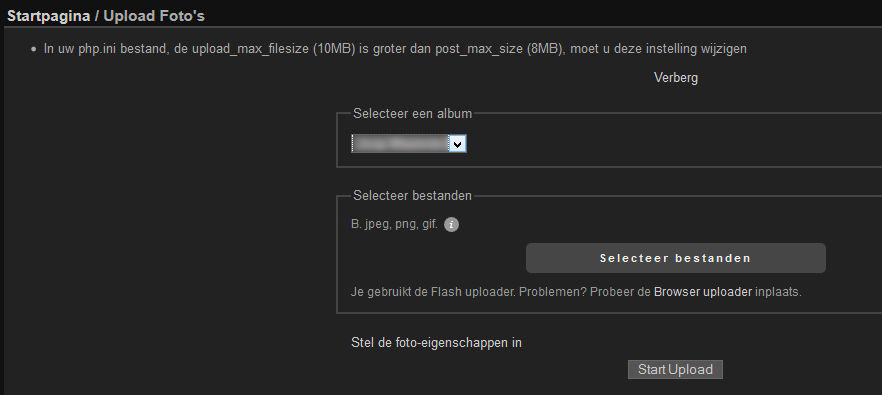Expand Stel de foto-eigenschappen in
Viewport: 882px width, 395px height.
[436, 342]
